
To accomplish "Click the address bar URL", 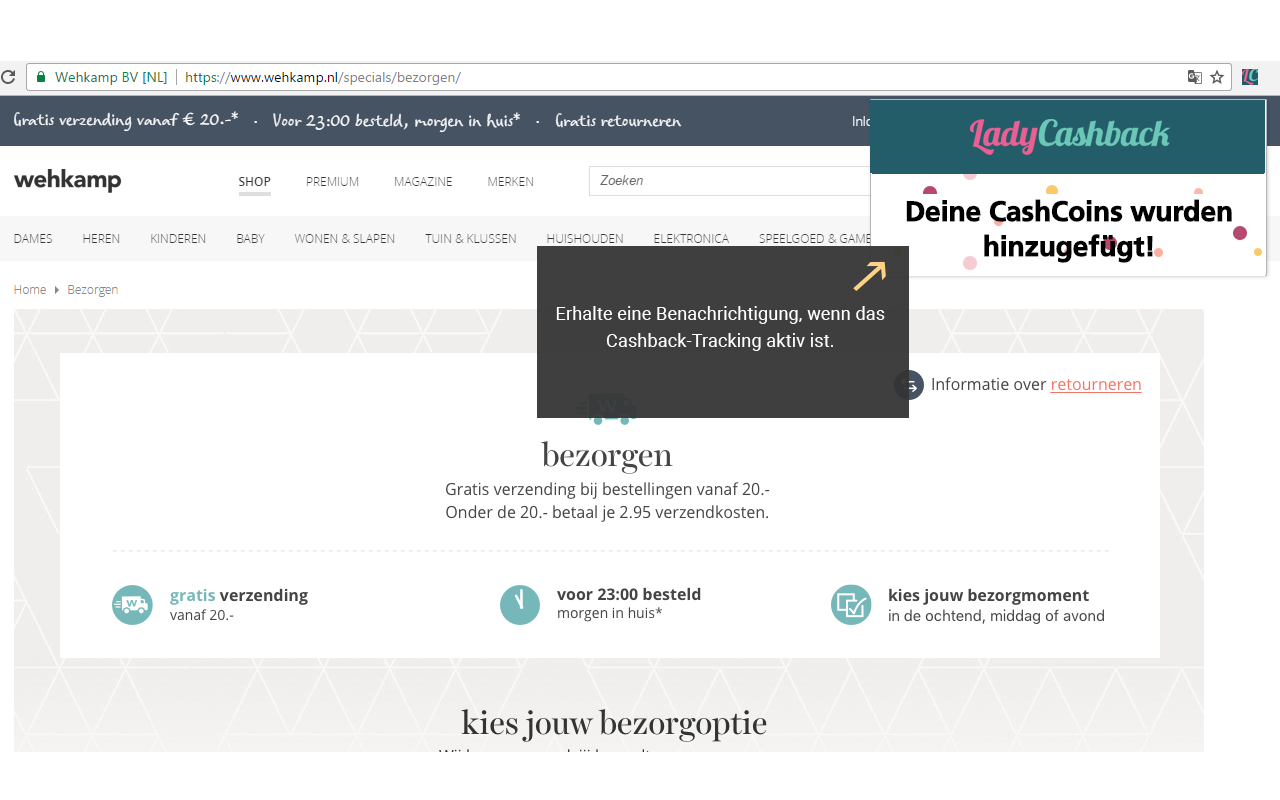I will [322, 77].
